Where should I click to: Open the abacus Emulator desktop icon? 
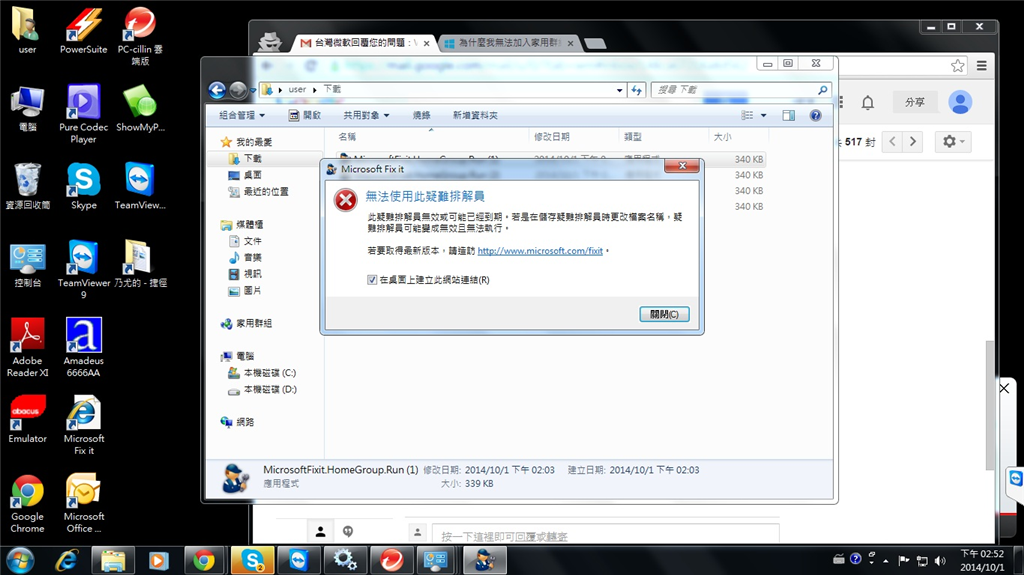pyautogui.click(x=27, y=419)
